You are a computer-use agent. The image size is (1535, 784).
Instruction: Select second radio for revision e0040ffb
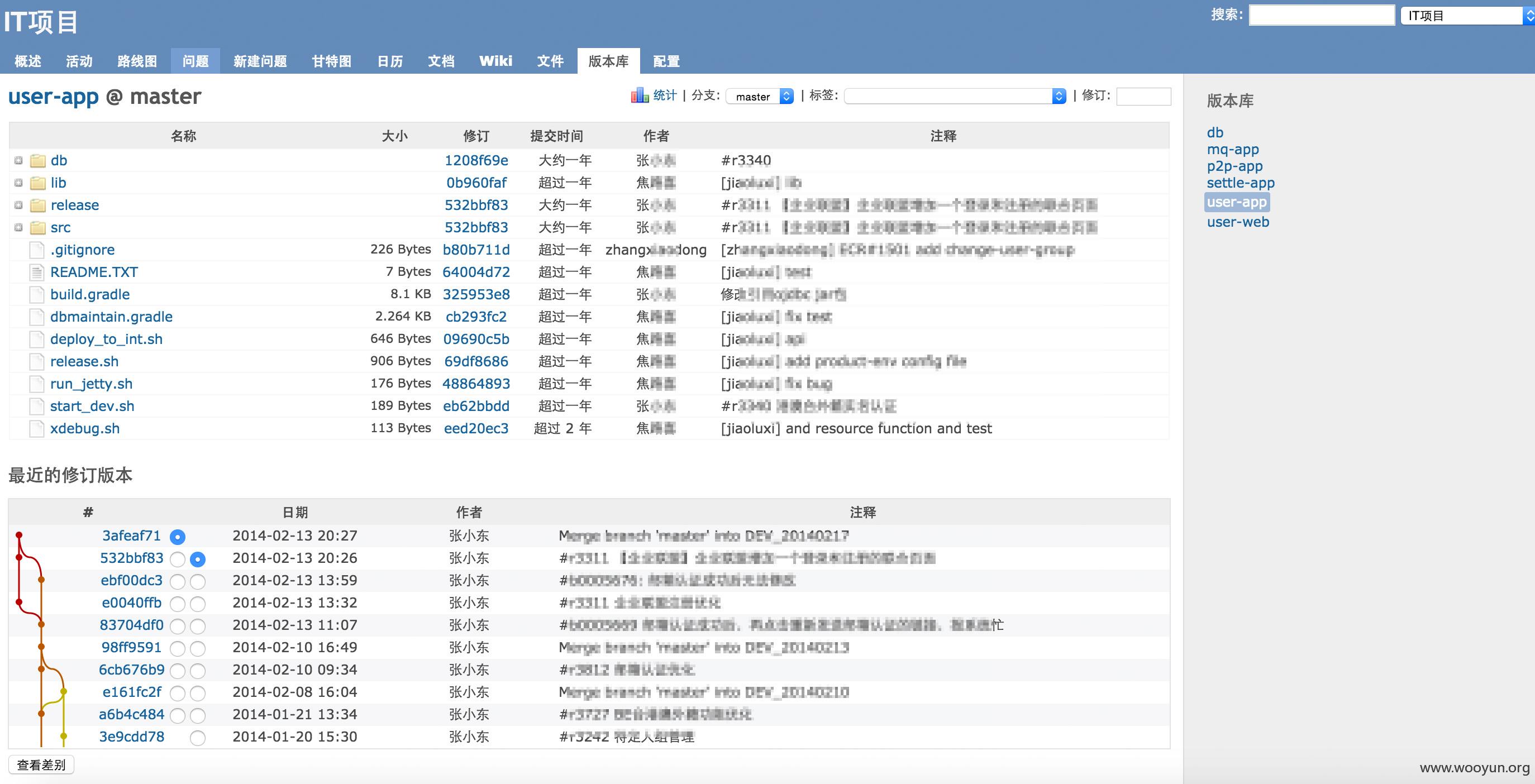[198, 604]
